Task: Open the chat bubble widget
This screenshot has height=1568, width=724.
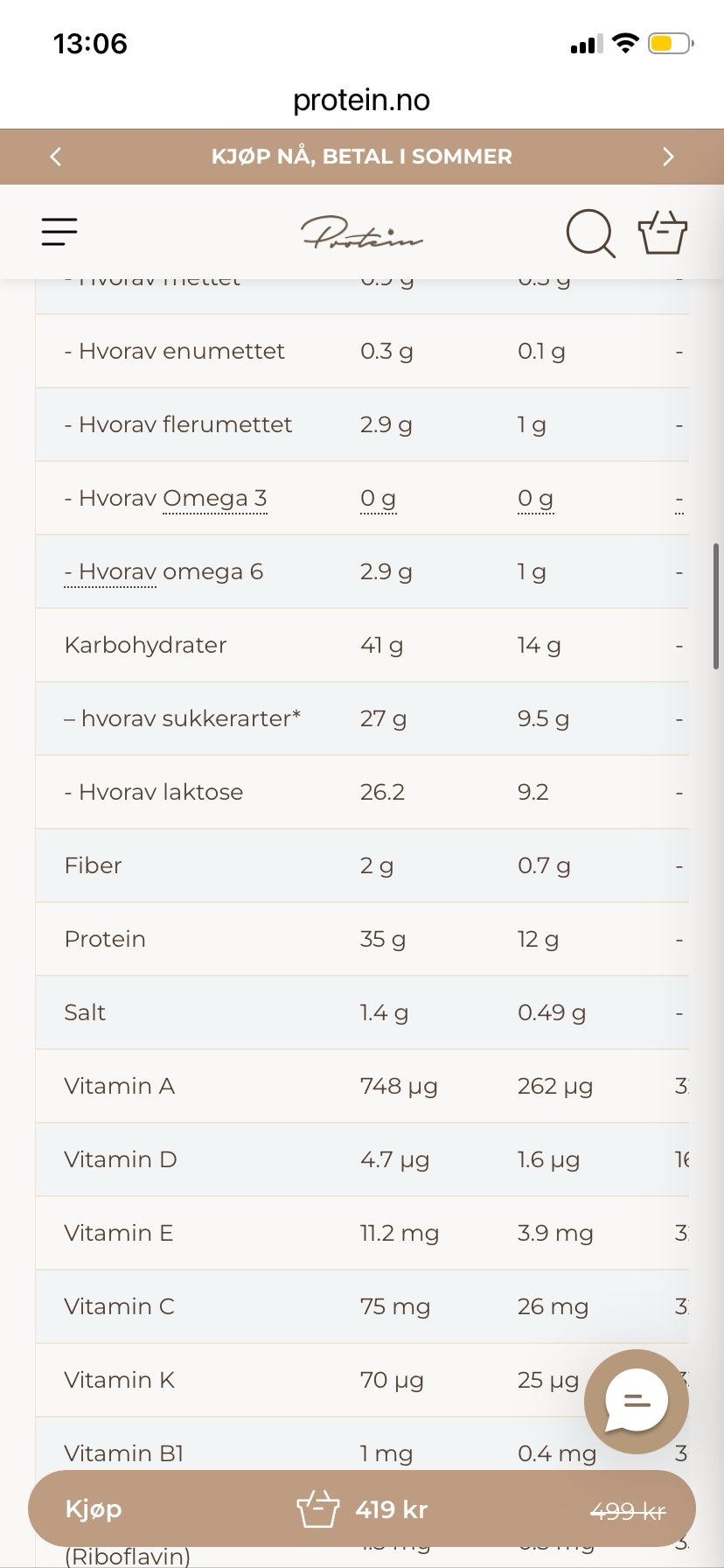Action: tap(637, 1401)
